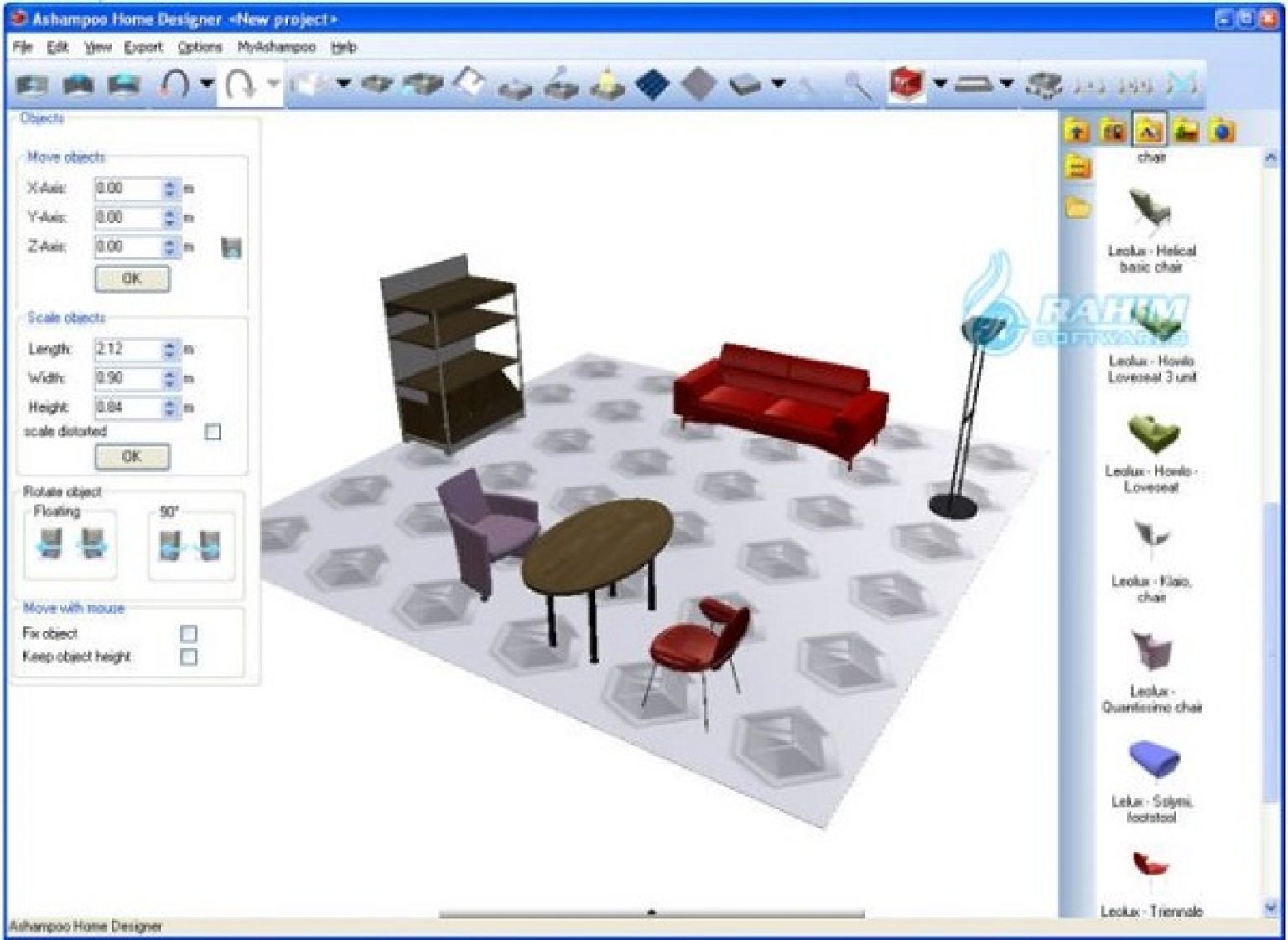Select the dark shelf unit in 3D view
The image size is (1288, 940).
pos(453,354)
